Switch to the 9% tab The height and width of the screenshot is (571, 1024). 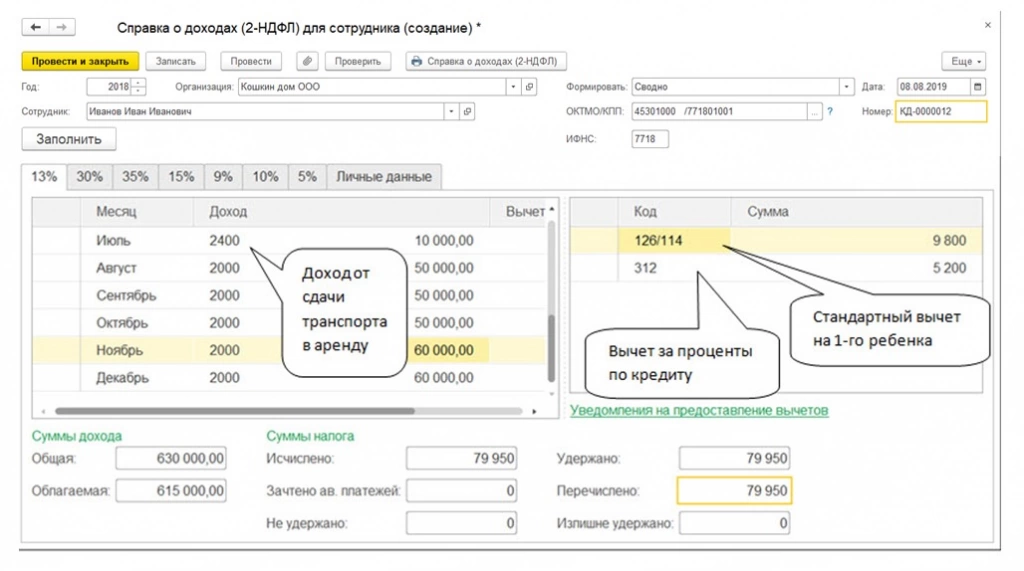pyautogui.click(x=223, y=176)
